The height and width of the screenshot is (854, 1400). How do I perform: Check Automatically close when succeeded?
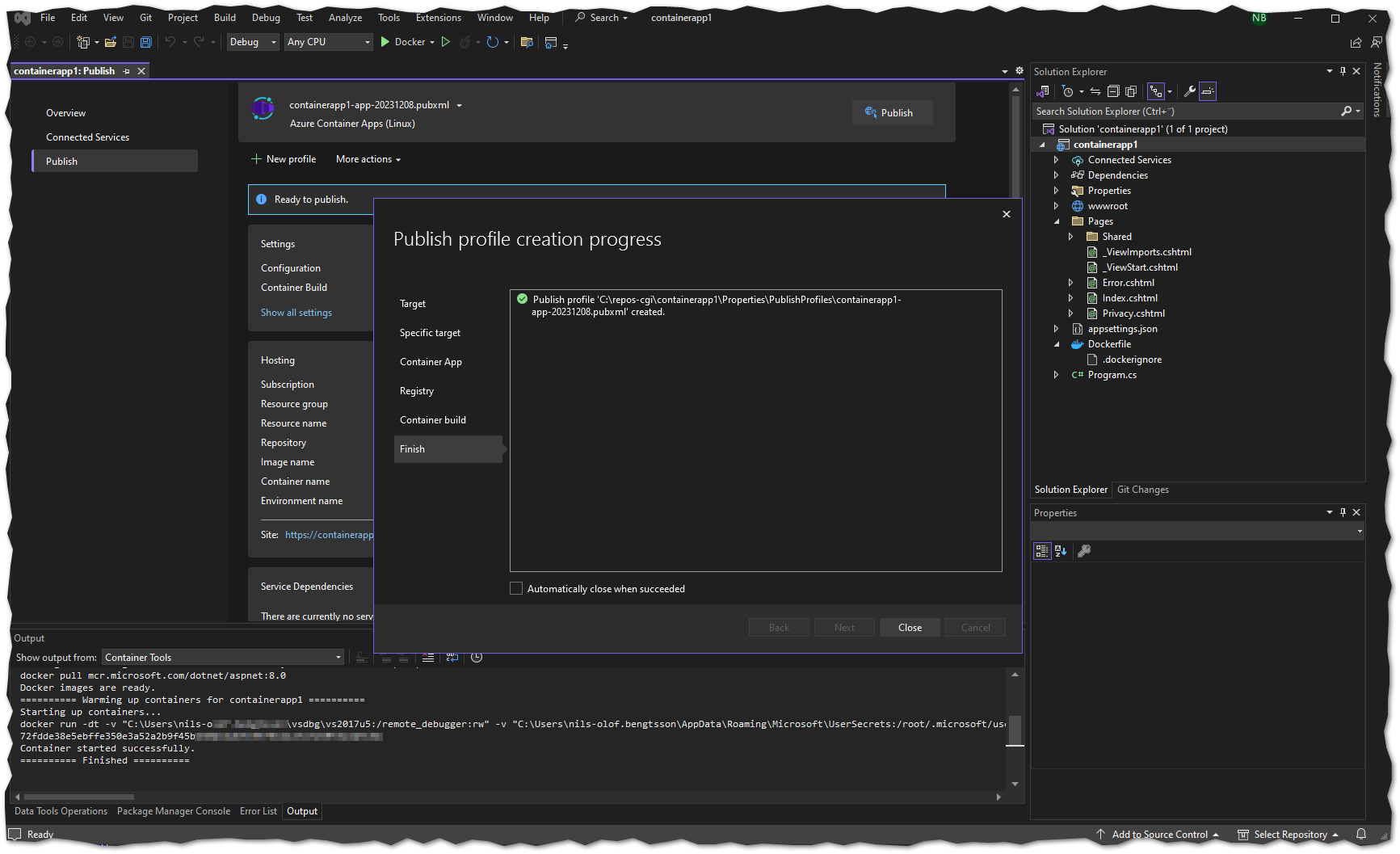[516, 588]
